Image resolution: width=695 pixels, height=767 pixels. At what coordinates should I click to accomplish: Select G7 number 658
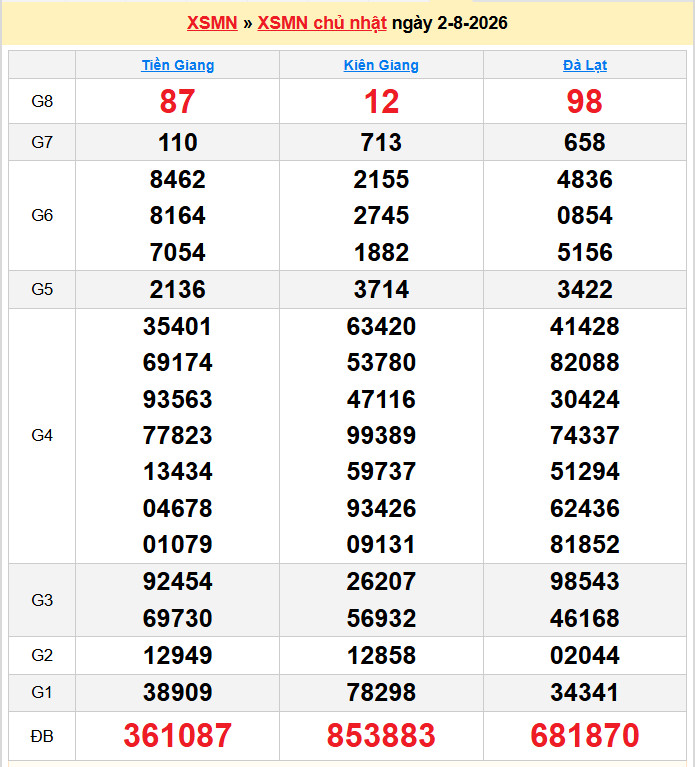click(584, 142)
